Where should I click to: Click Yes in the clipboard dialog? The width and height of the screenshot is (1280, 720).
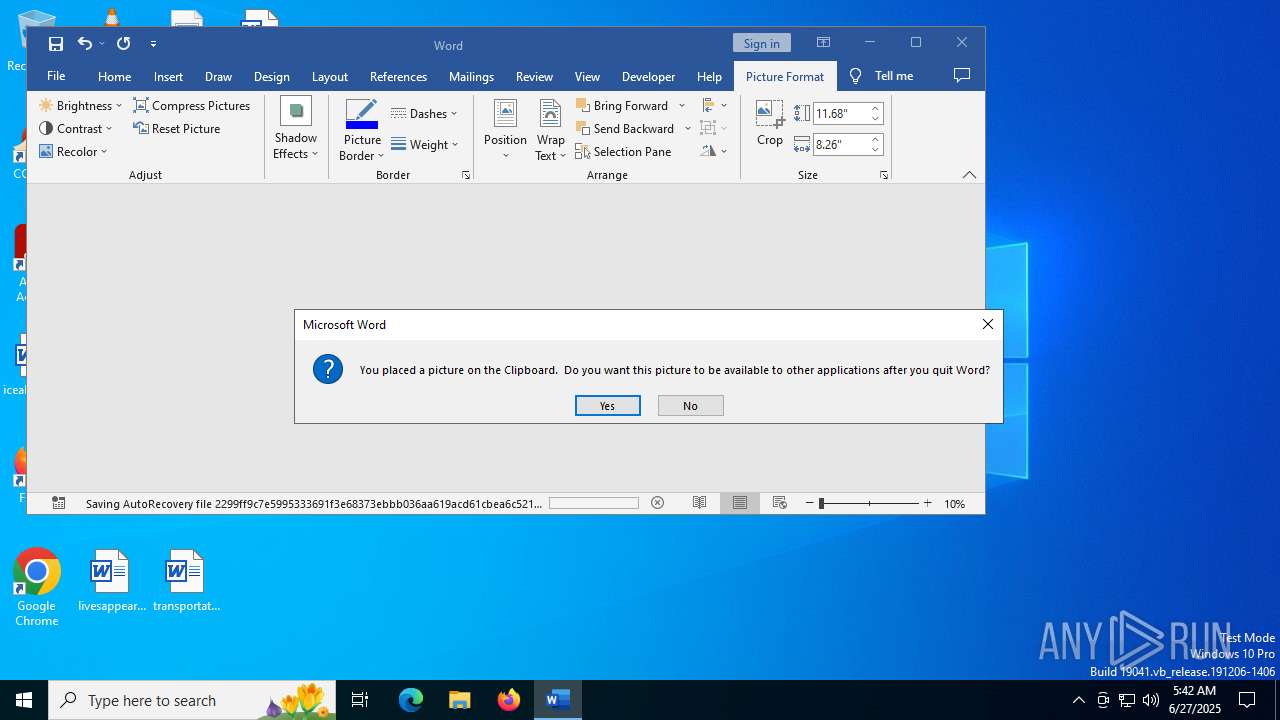607,405
